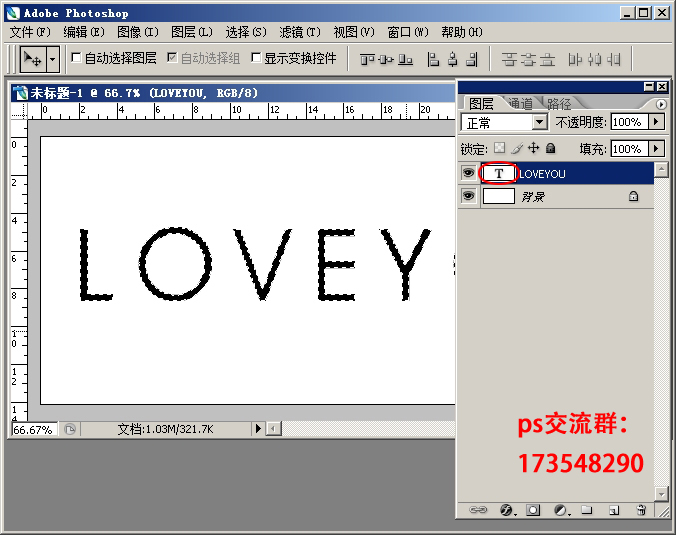
Task: Click the 背景 layer thumbnail
Action: pos(499,196)
